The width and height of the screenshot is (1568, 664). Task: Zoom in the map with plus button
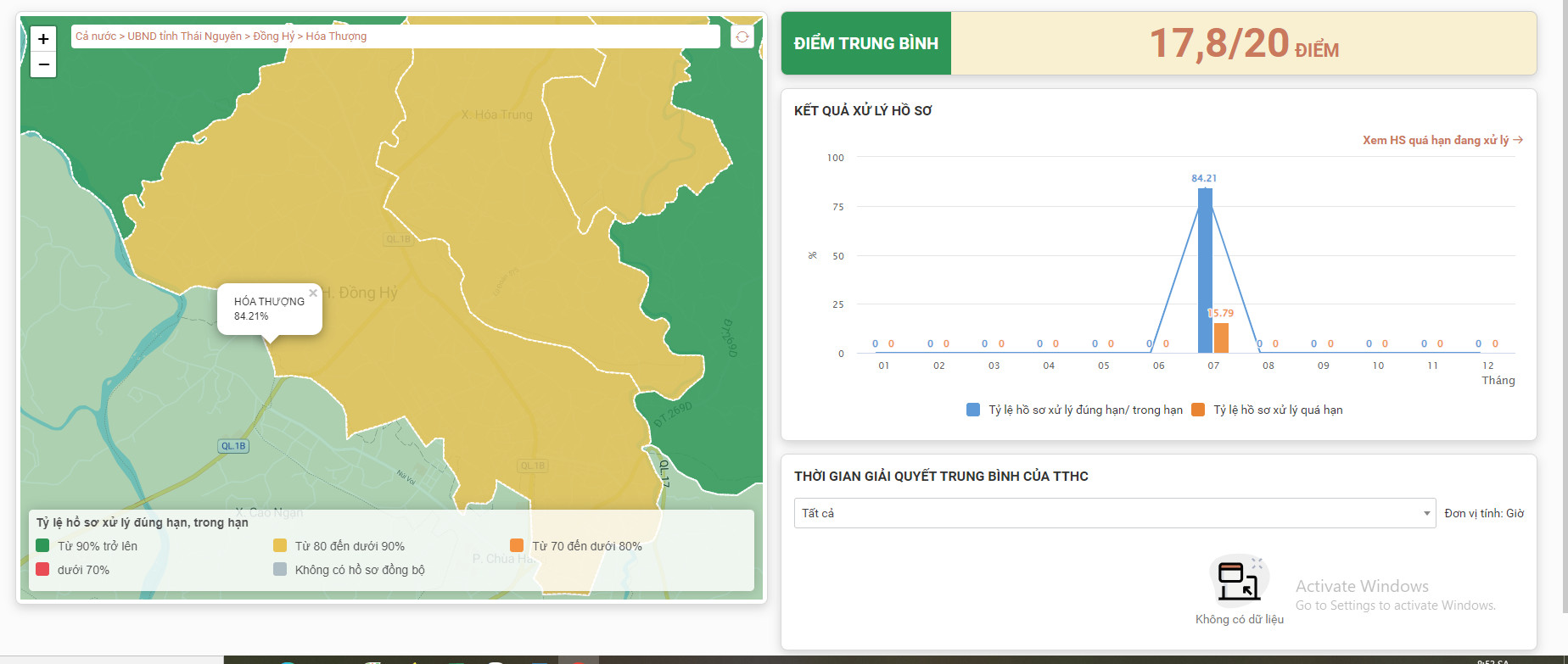coord(43,39)
